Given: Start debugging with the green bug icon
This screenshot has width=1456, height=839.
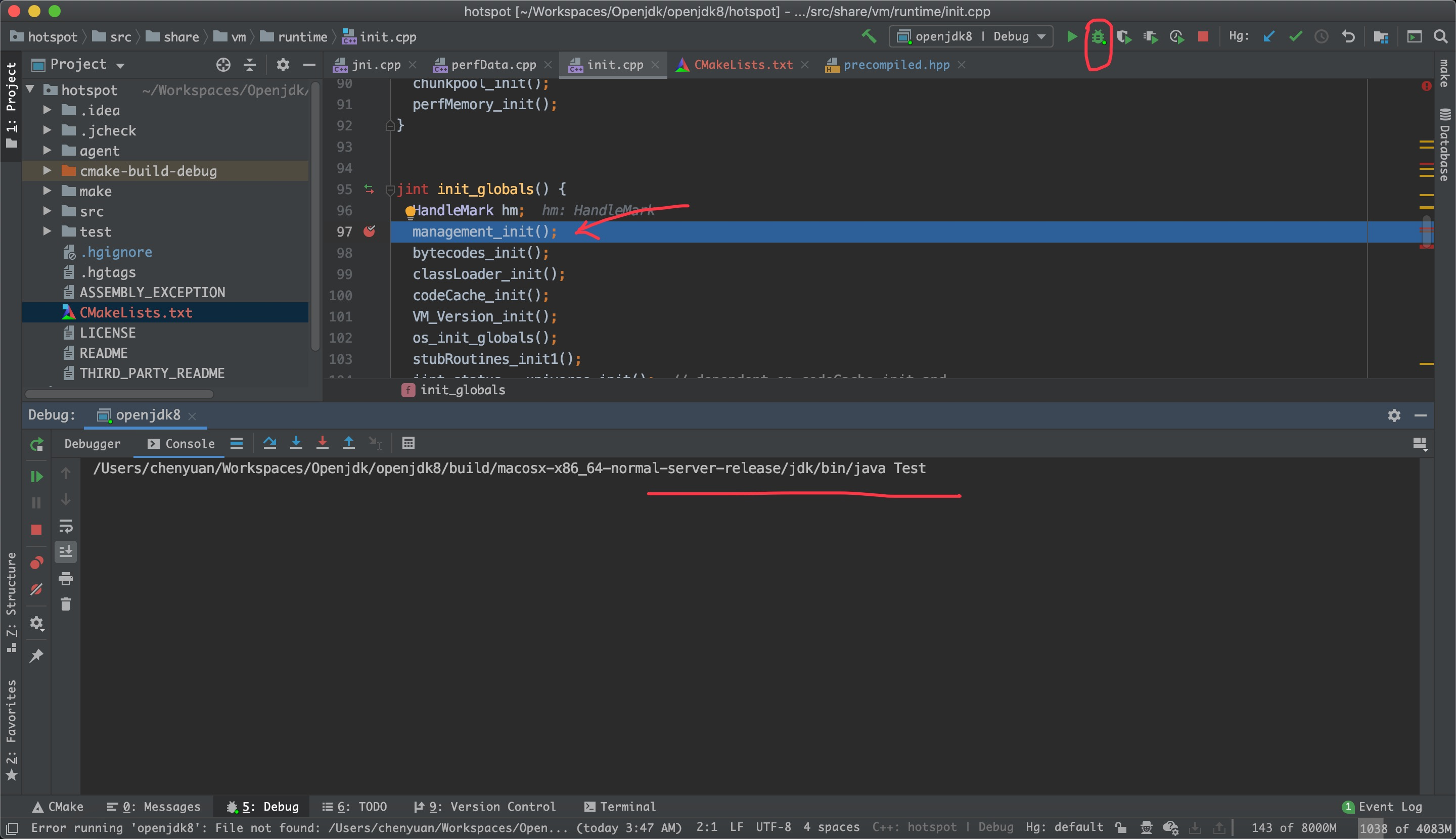Looking at the screenshot, I should pyautogui.click(x=1098, y=37).
